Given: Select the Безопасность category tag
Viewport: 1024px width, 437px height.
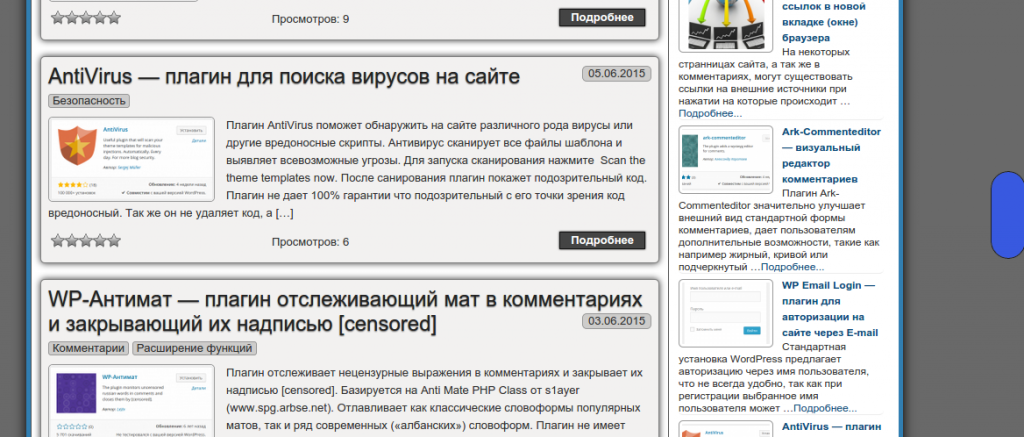Looking at the screenshot, I should 89,100.
